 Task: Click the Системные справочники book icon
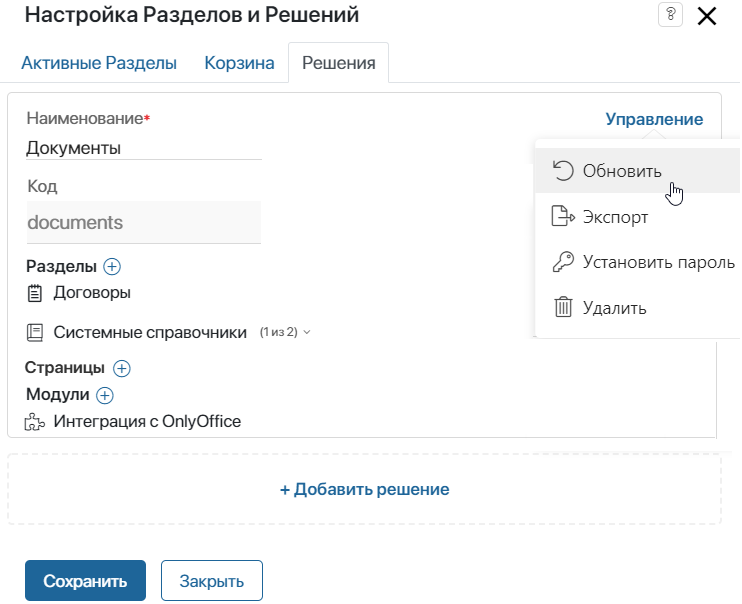point(35,333)
